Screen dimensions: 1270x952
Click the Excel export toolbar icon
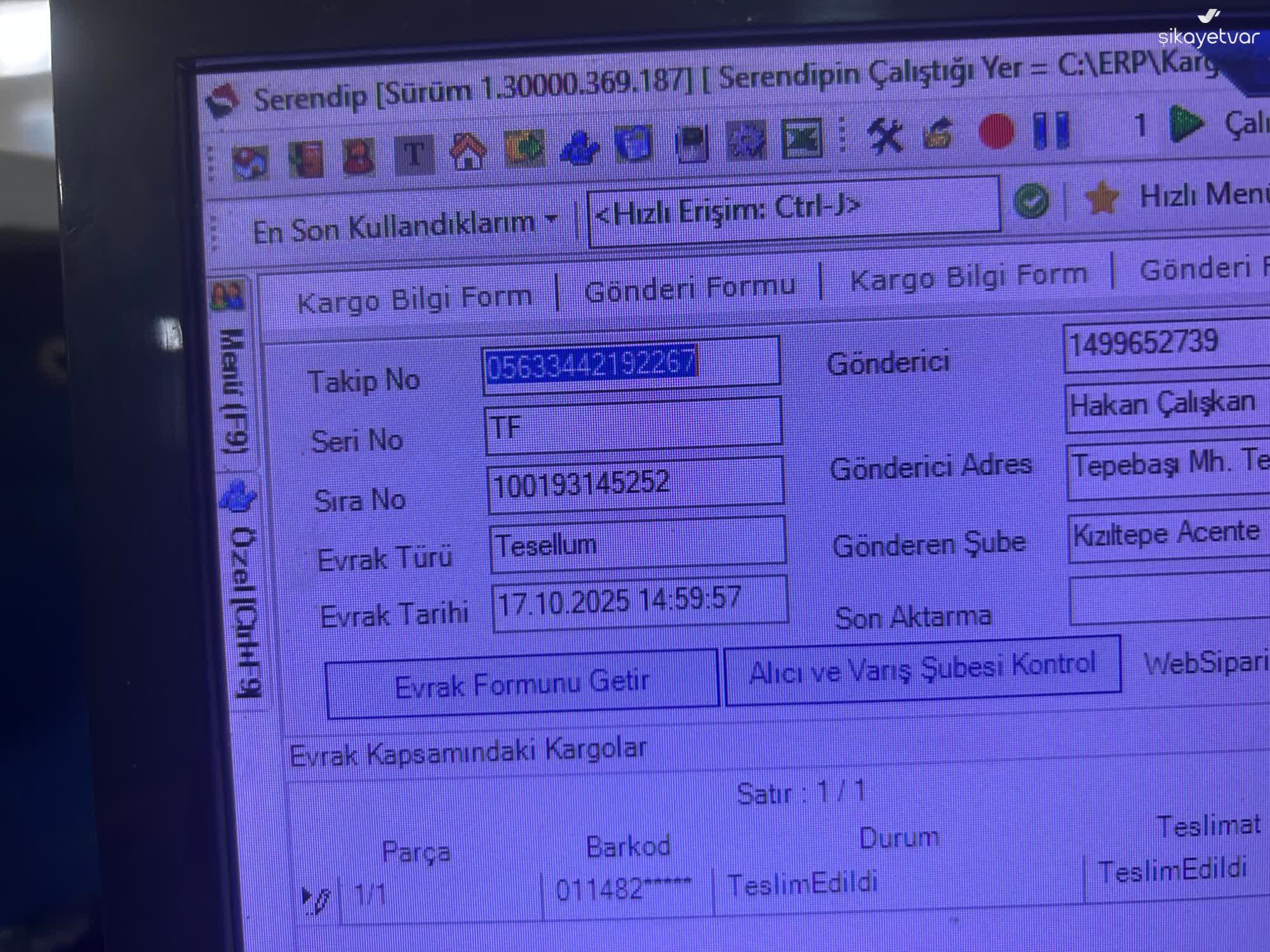point(801,138)
